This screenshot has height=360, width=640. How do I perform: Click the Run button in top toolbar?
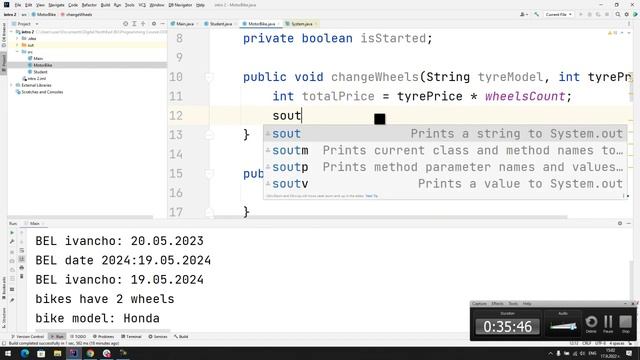(x=581, y=14)
